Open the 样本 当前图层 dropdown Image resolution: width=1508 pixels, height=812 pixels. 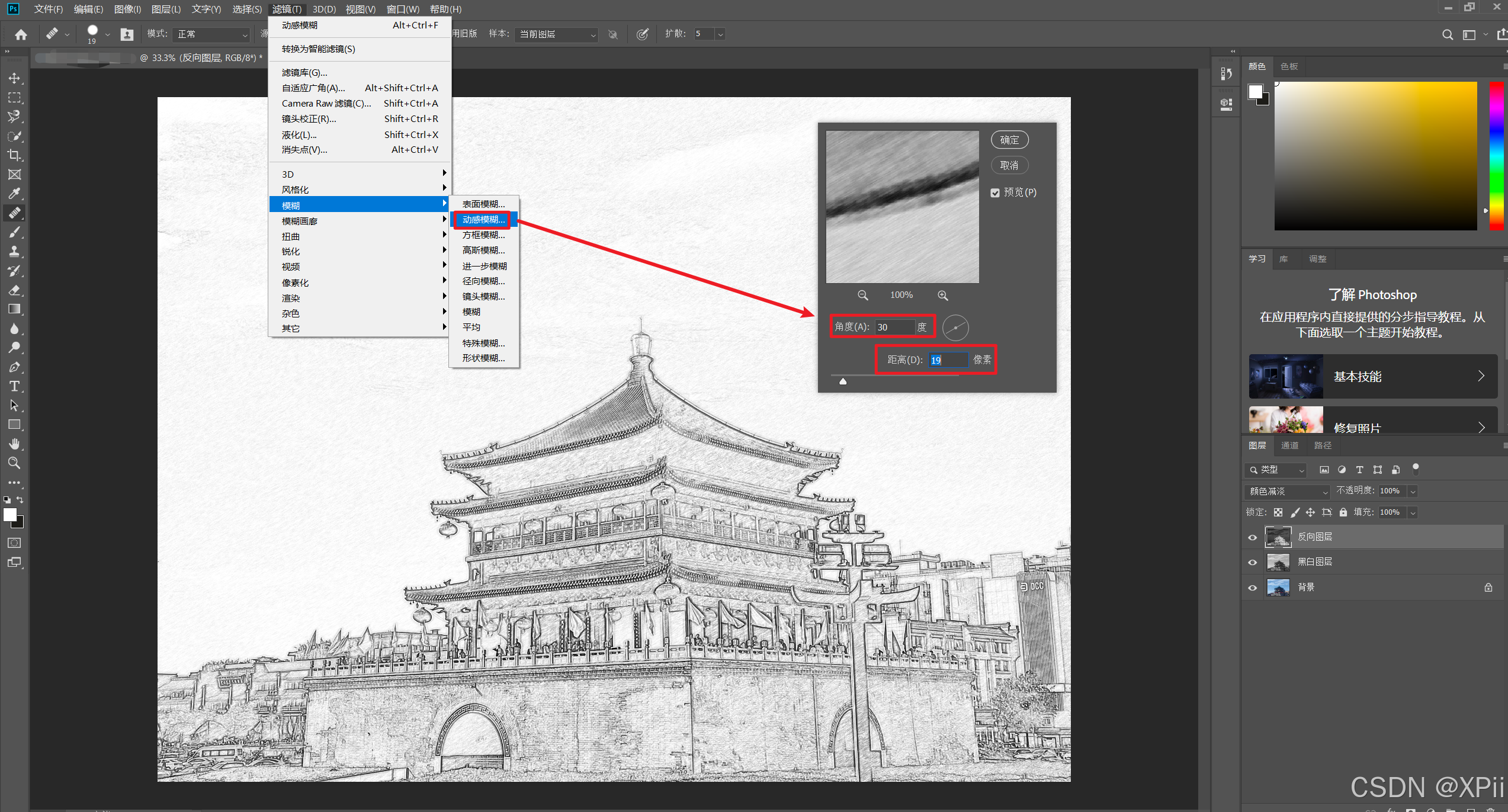[556, 34]
